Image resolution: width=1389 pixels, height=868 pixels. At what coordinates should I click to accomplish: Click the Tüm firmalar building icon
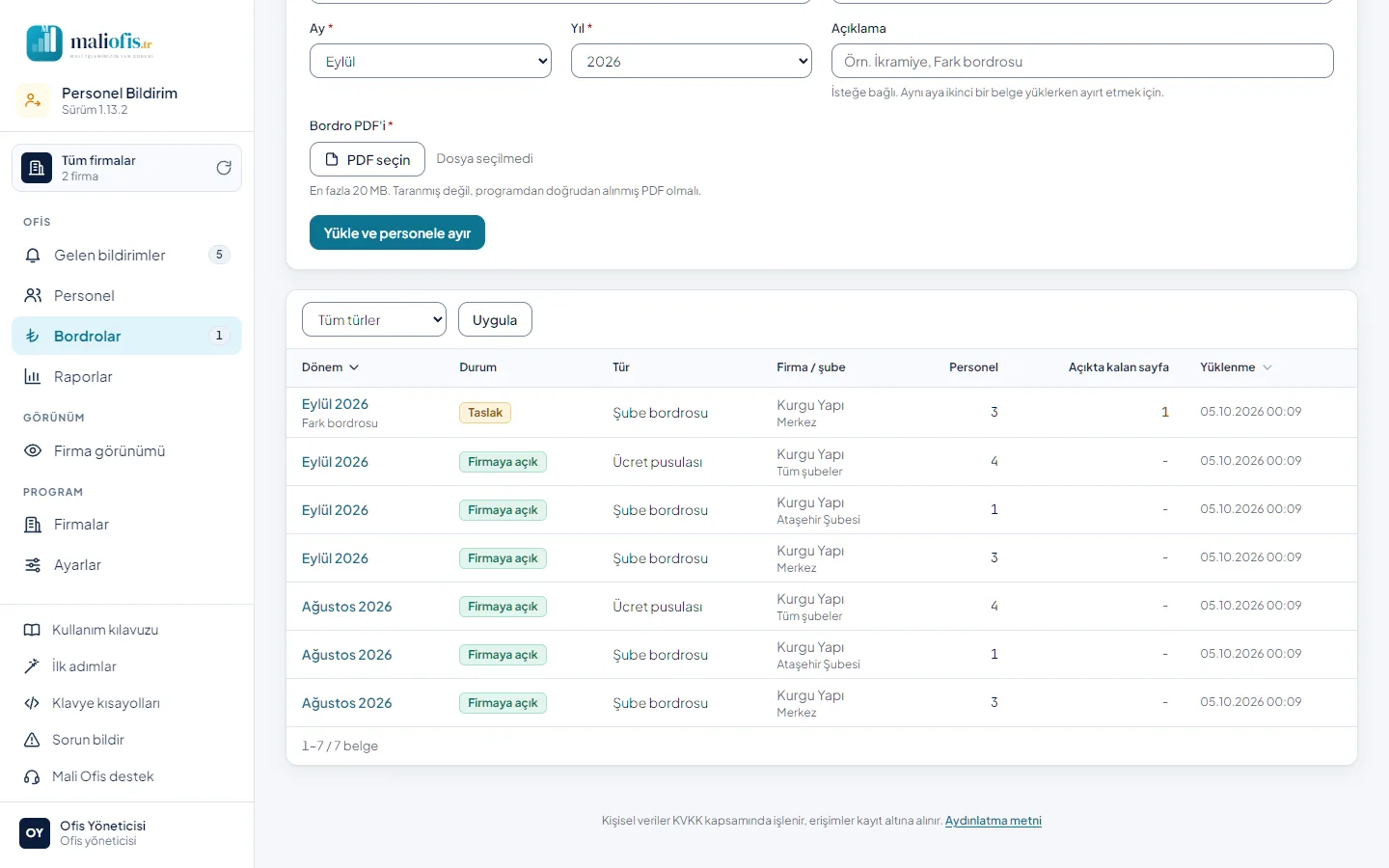click(37, 168)
